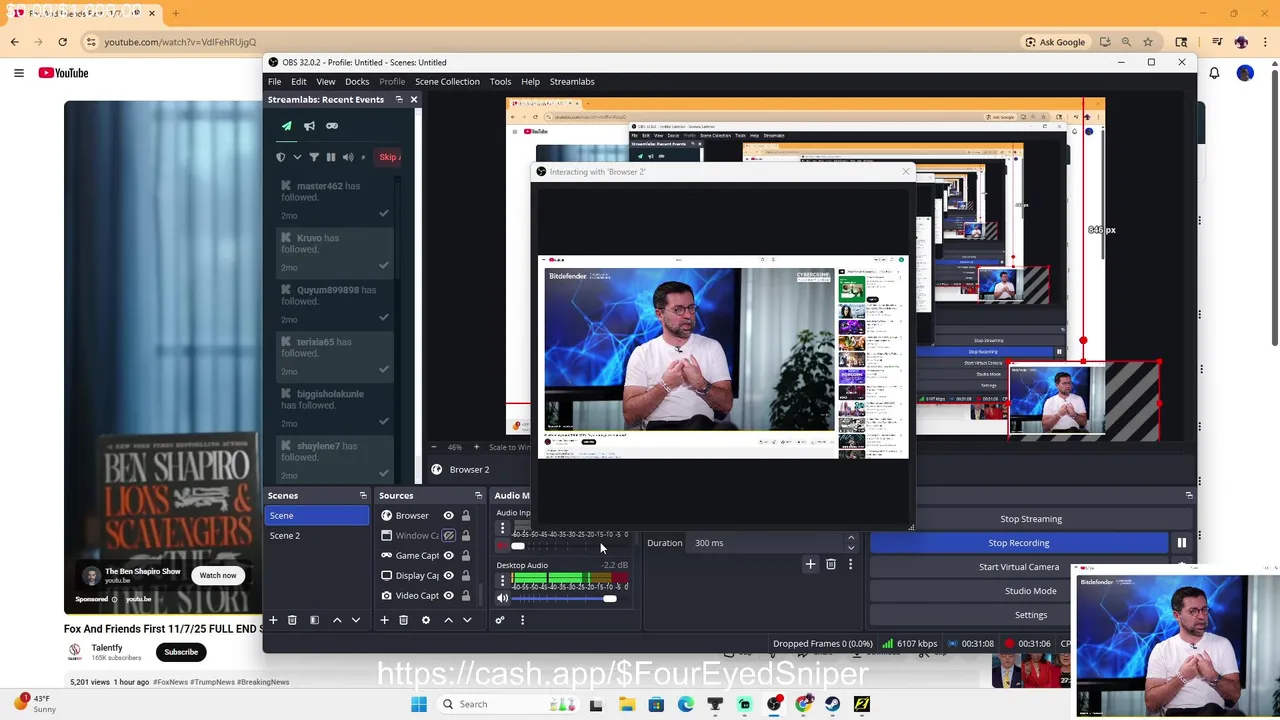Open the Tools menu

coord(500,81)
